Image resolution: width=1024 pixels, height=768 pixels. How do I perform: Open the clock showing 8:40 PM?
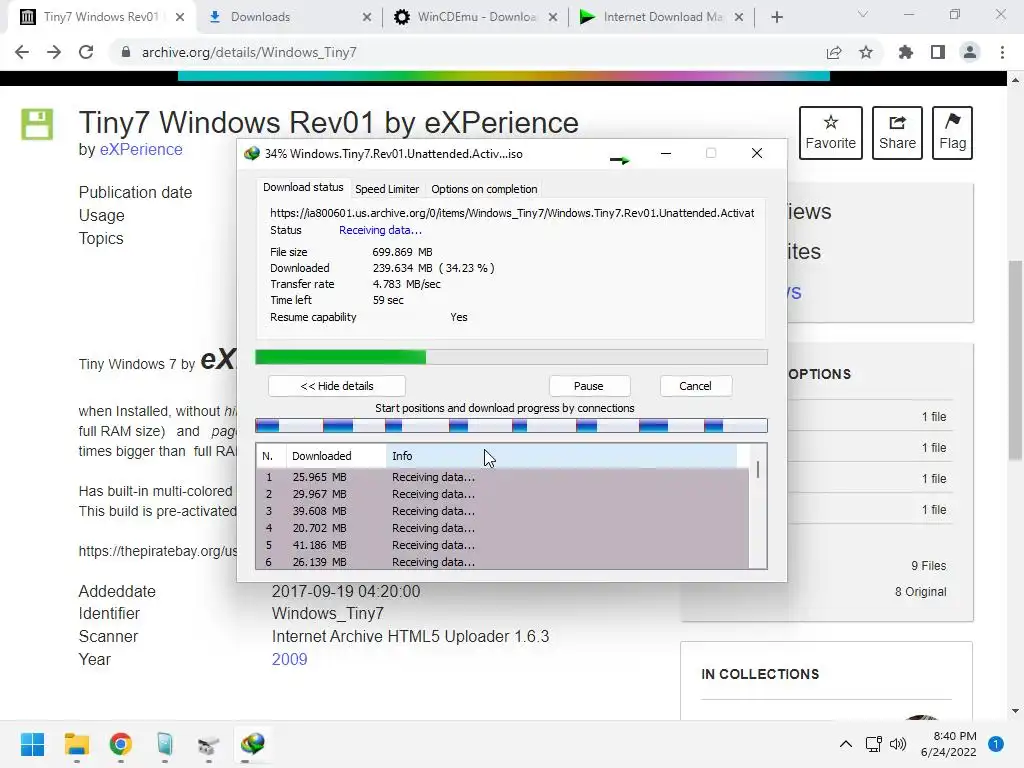click(948, 744)
